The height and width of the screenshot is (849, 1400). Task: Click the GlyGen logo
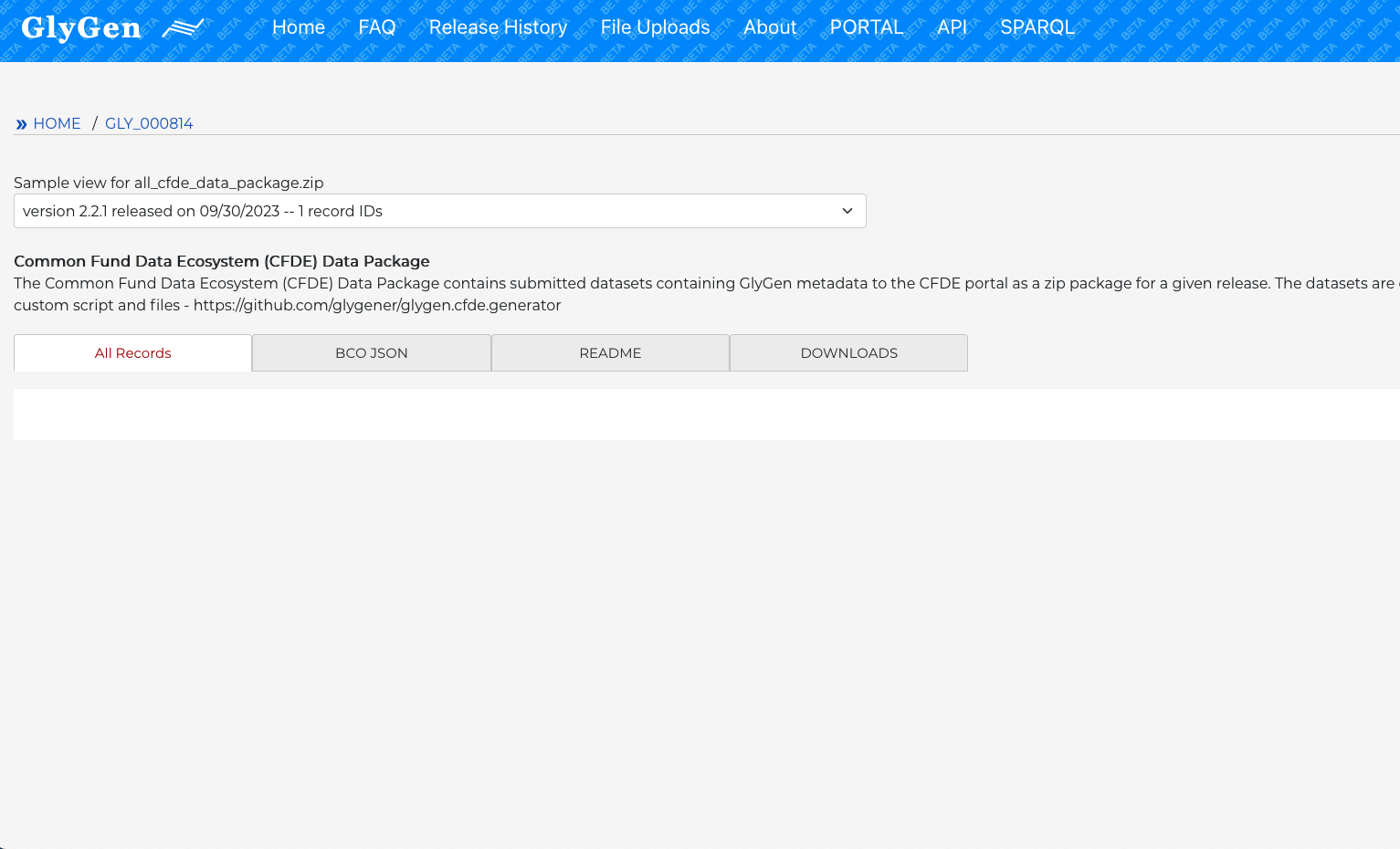[x=80, y=26]
